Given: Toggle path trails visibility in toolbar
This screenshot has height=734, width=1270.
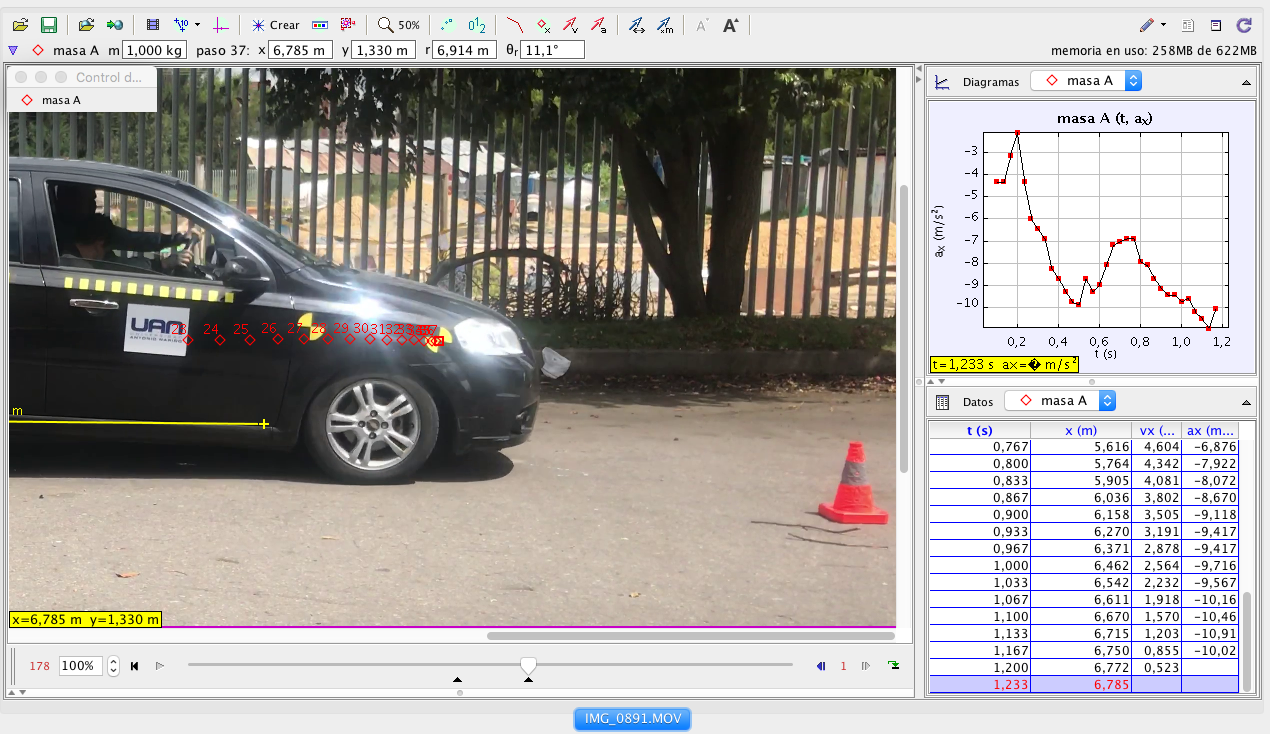Looking at the screenshot, I should click(515, 25).
